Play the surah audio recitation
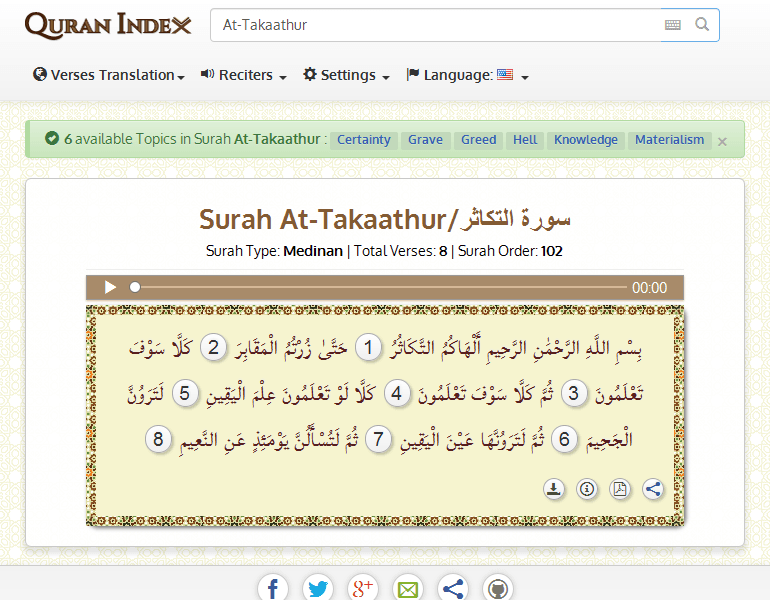The height and width of the screenshot is (600, 770). click(110, 288)
